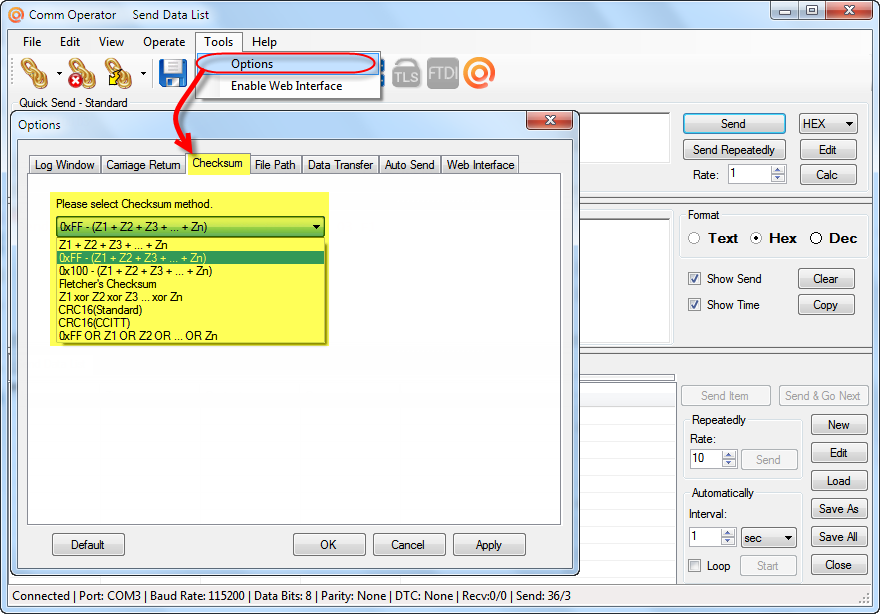Open the HEX format dropdown

[x=828, y=123]
